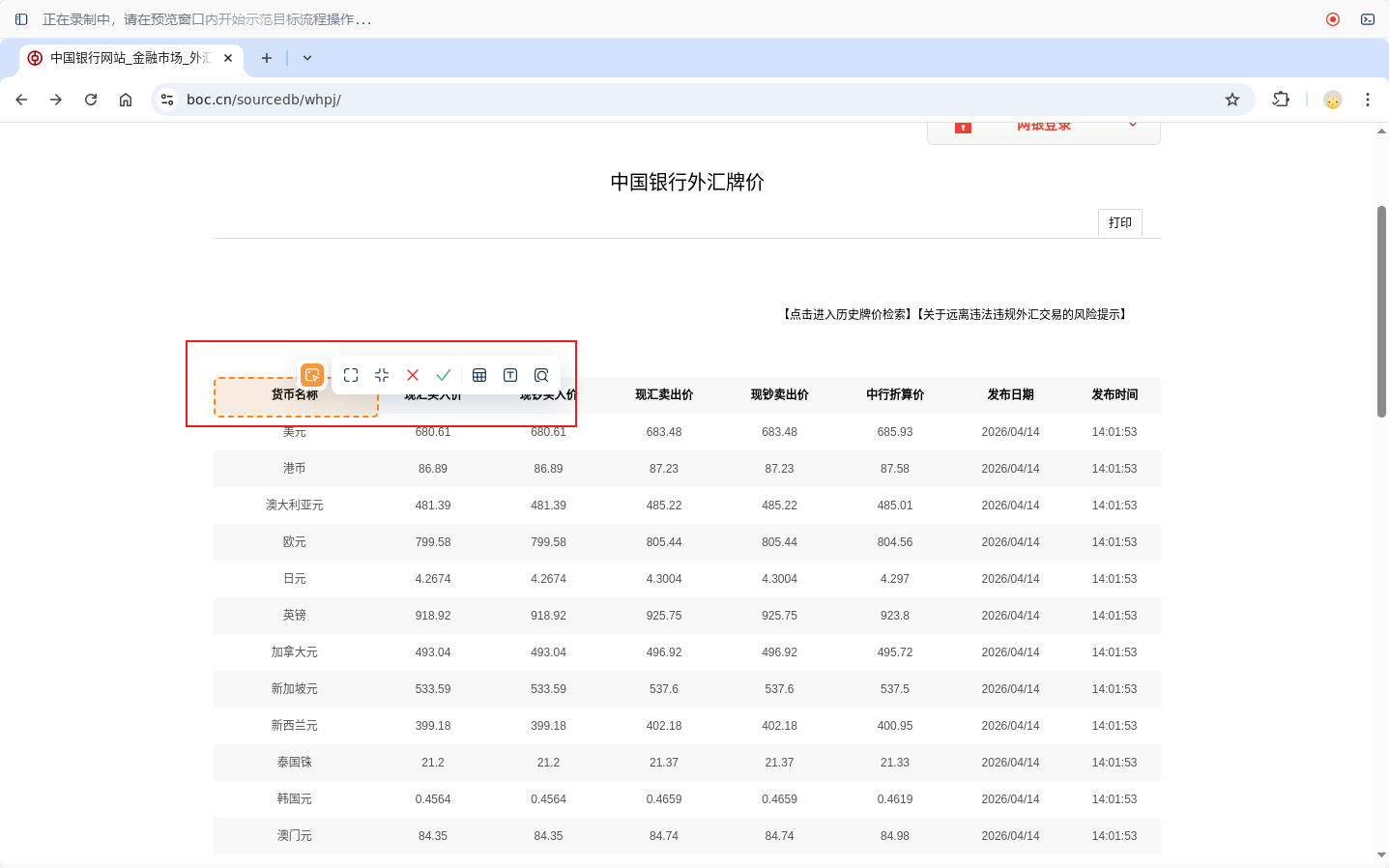Click the 4.297 value in 日元 row
This screenshot has width=1389, height=868.
point(895,579)
